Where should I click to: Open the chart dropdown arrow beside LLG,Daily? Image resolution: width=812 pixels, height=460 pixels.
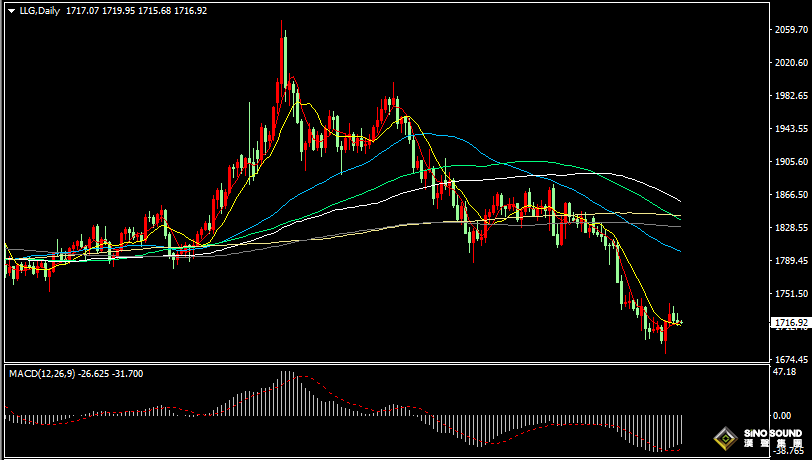11,11
